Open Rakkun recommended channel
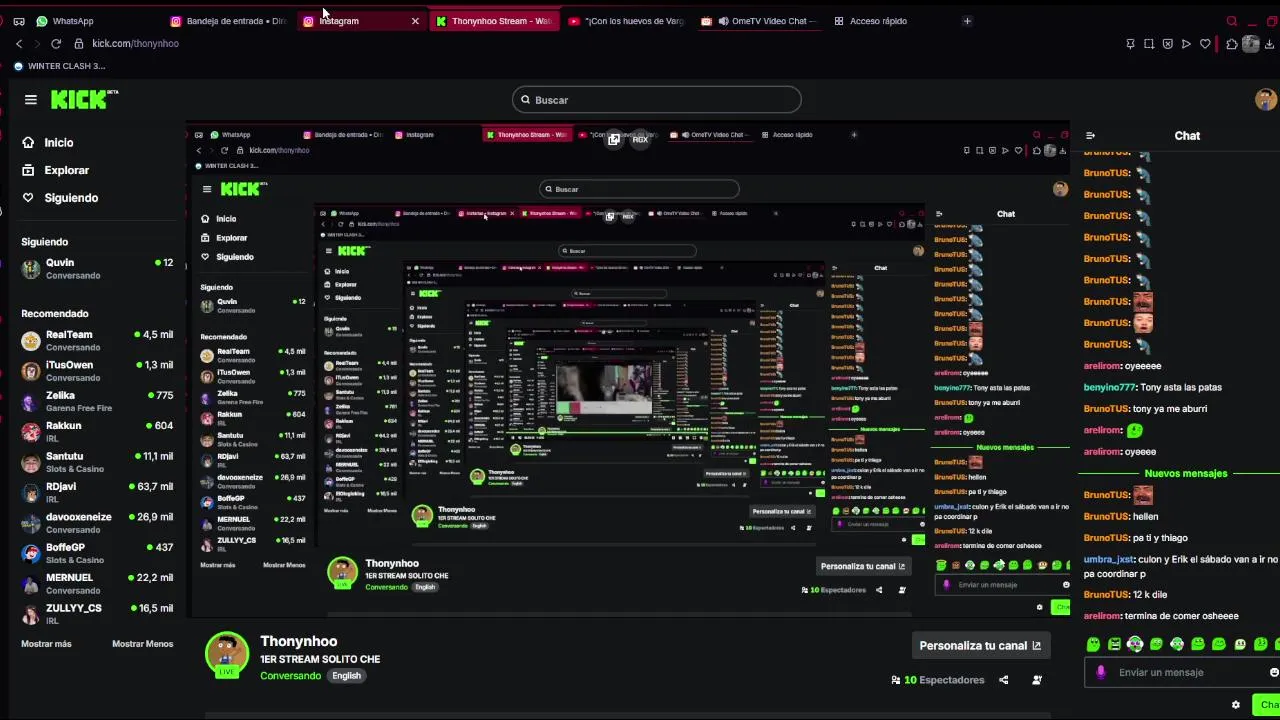This screenshot has height=720, width=1280. (x=98, y=431)
